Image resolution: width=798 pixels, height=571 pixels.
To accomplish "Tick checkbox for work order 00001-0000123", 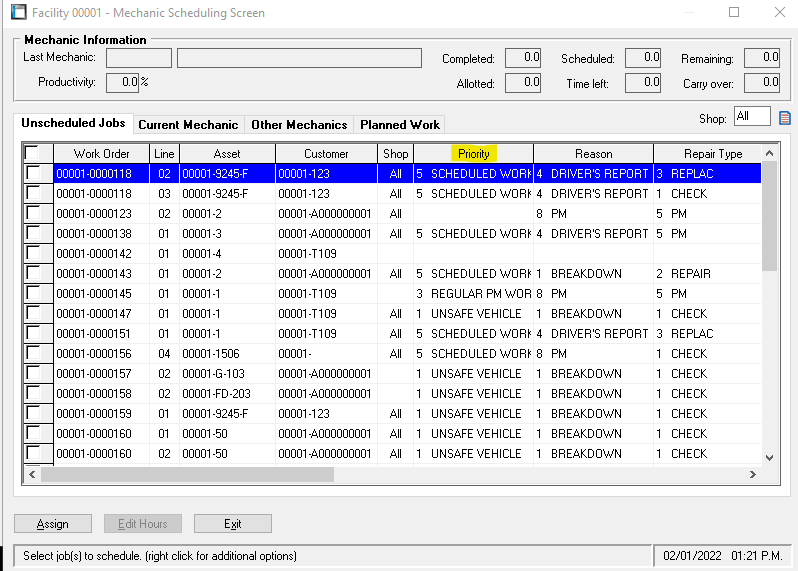I will 34,213.
